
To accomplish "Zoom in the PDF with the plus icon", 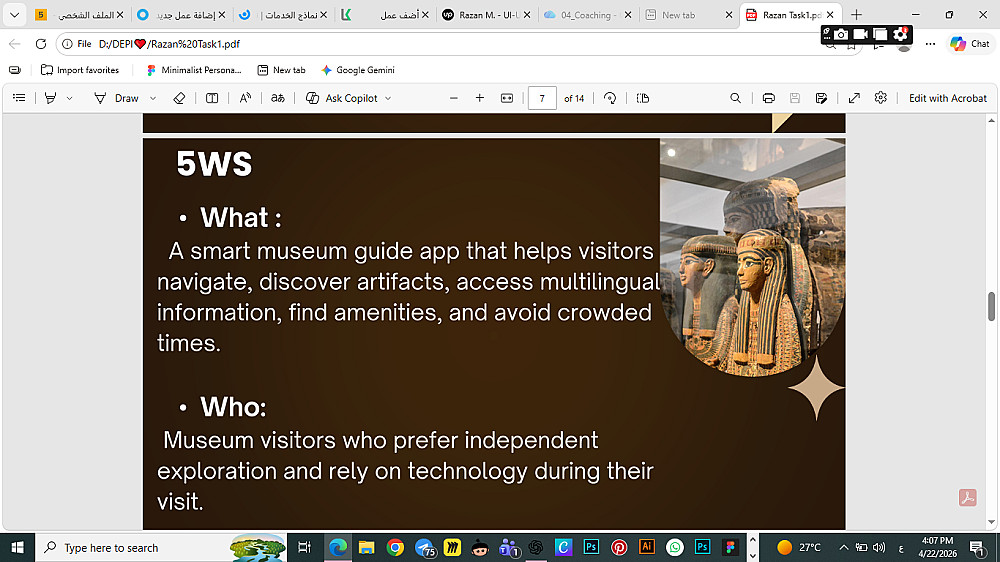I will click(480, 98).
